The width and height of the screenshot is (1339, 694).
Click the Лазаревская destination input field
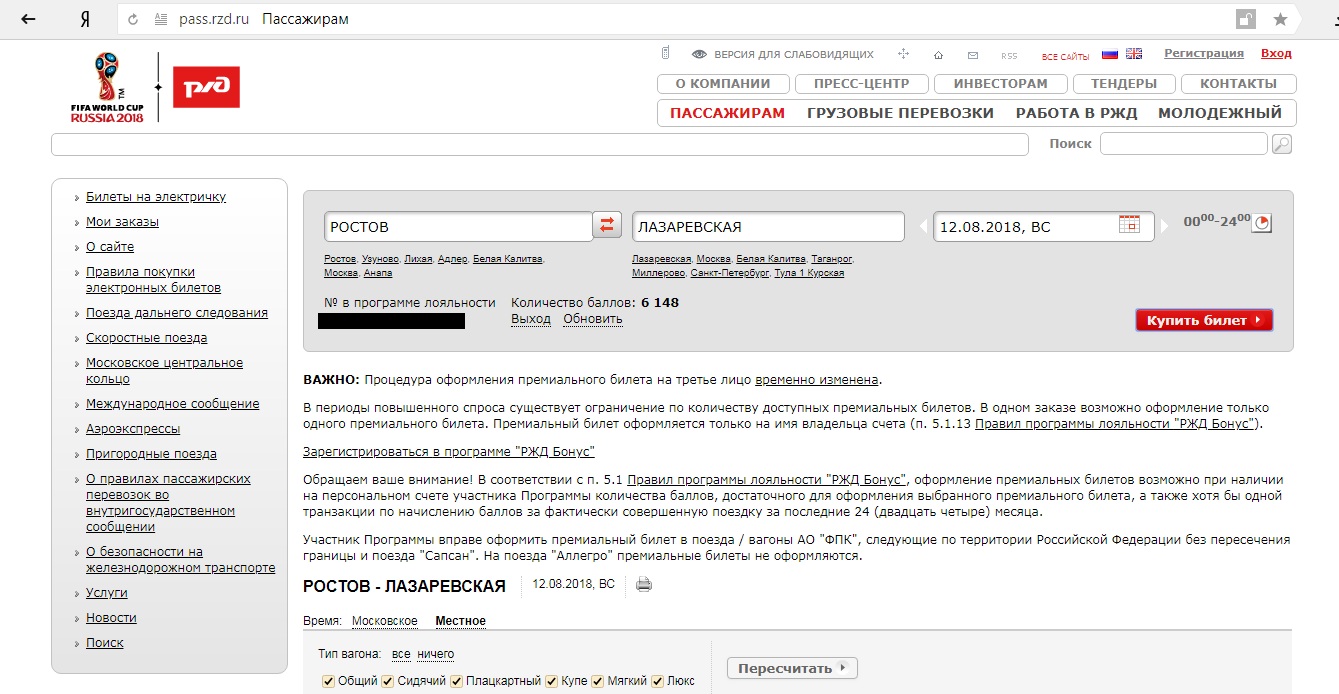(767, 227)
